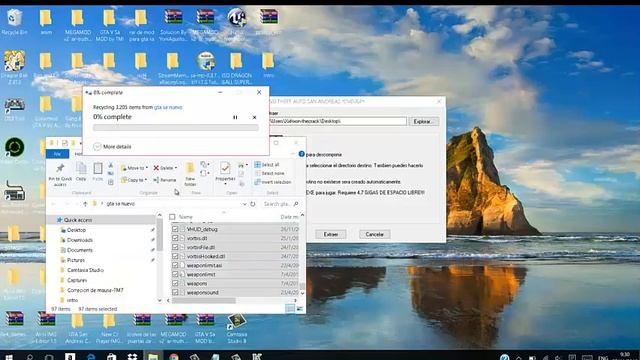Select Documents in navigation pane
The image size is (640, 360).
point(80,250)
